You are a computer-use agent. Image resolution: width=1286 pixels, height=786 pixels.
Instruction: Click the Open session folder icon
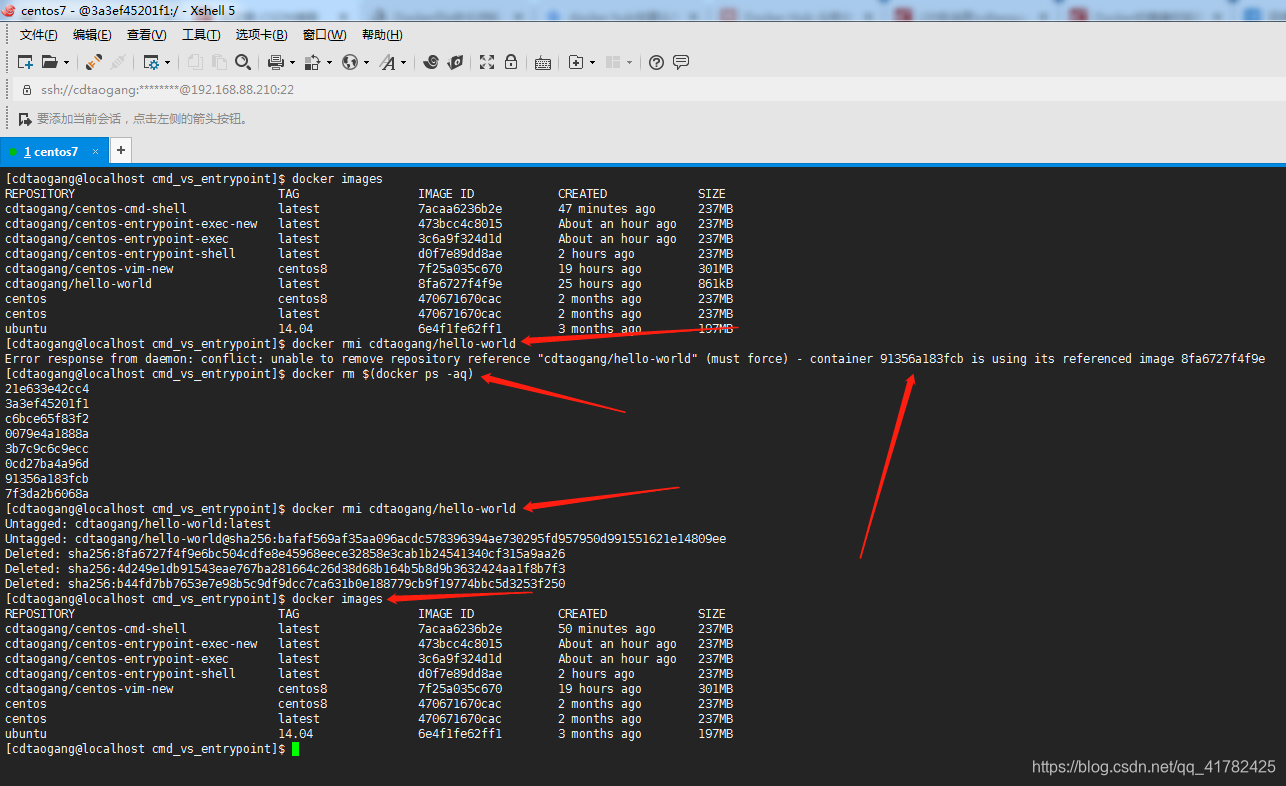click(49, 62)
